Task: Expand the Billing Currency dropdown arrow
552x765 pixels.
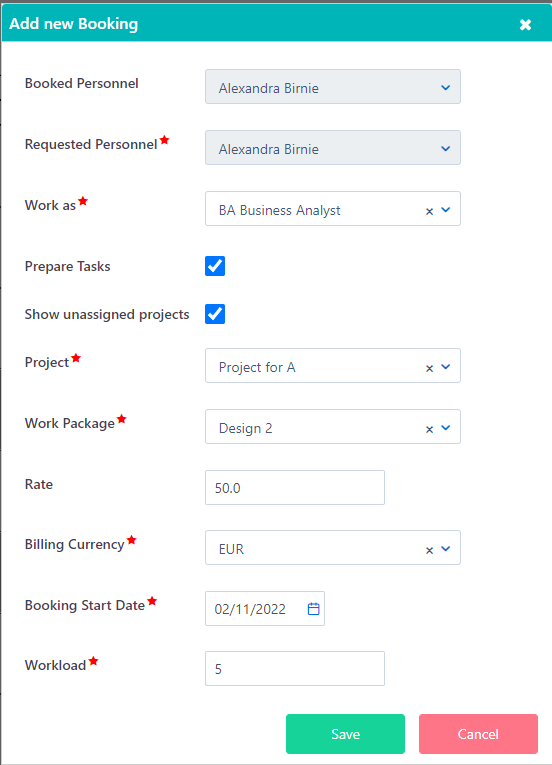Action: (446, 549)
